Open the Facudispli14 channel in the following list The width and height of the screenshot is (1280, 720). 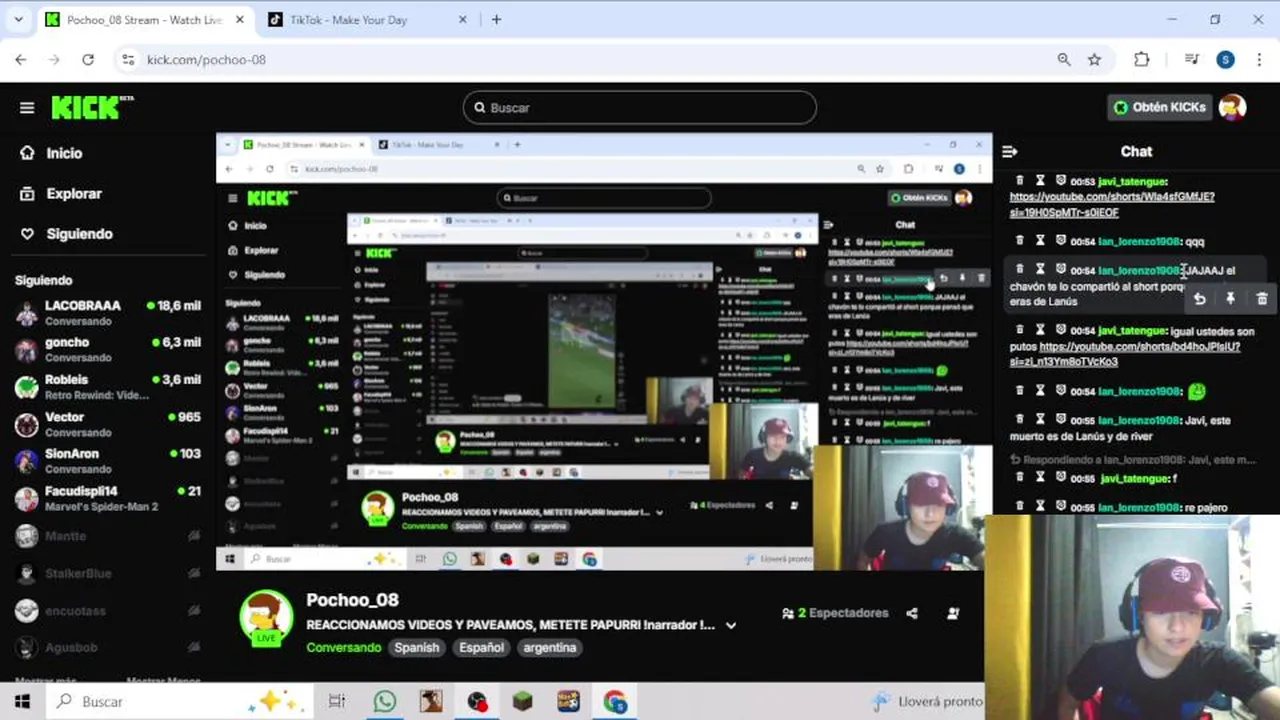tap(108, 497)
